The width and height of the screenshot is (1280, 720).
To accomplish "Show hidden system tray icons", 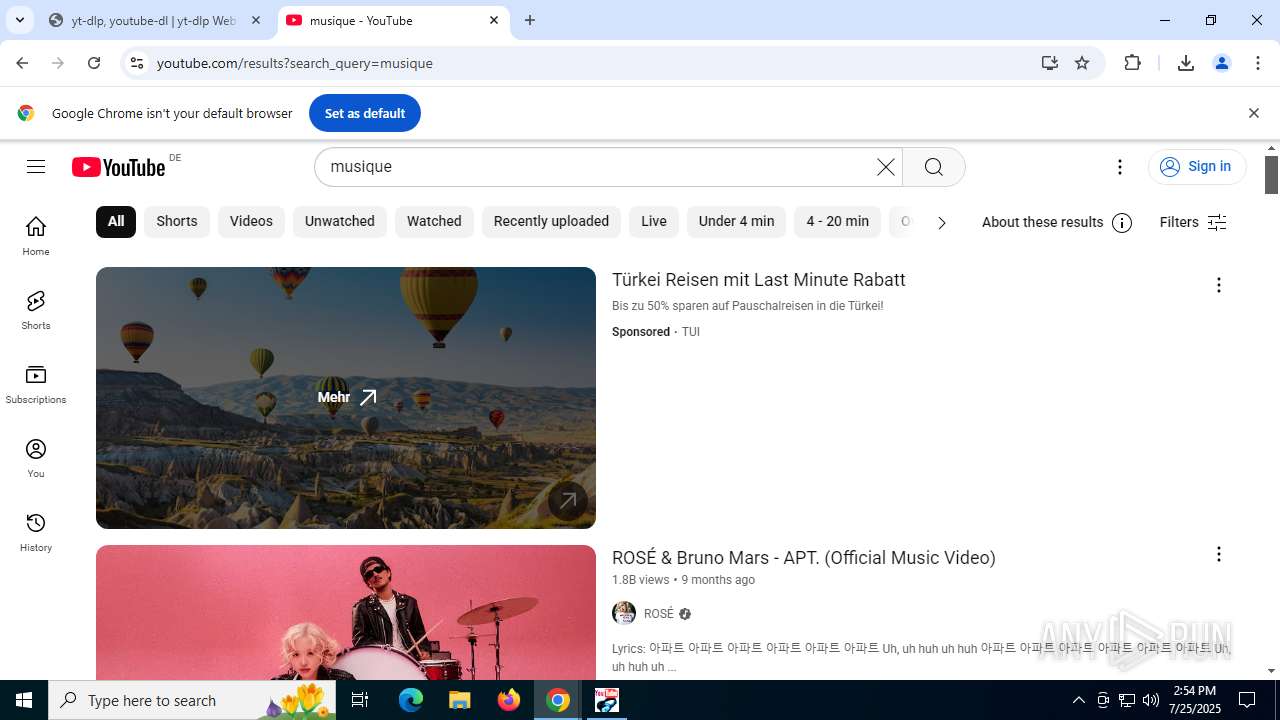I will (x=1078, y=700).
